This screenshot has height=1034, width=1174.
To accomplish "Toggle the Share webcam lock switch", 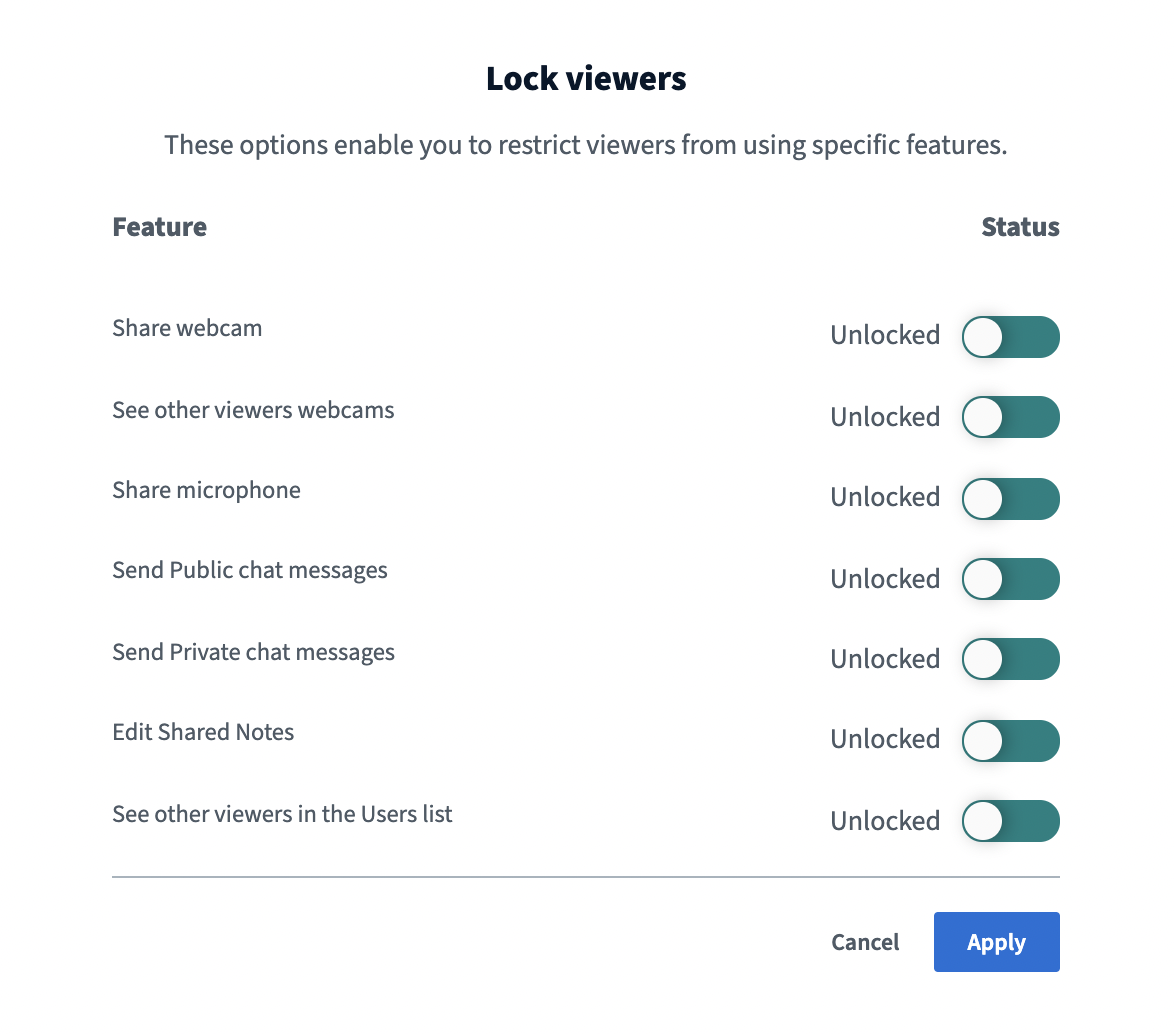I will coord(1011,337).
